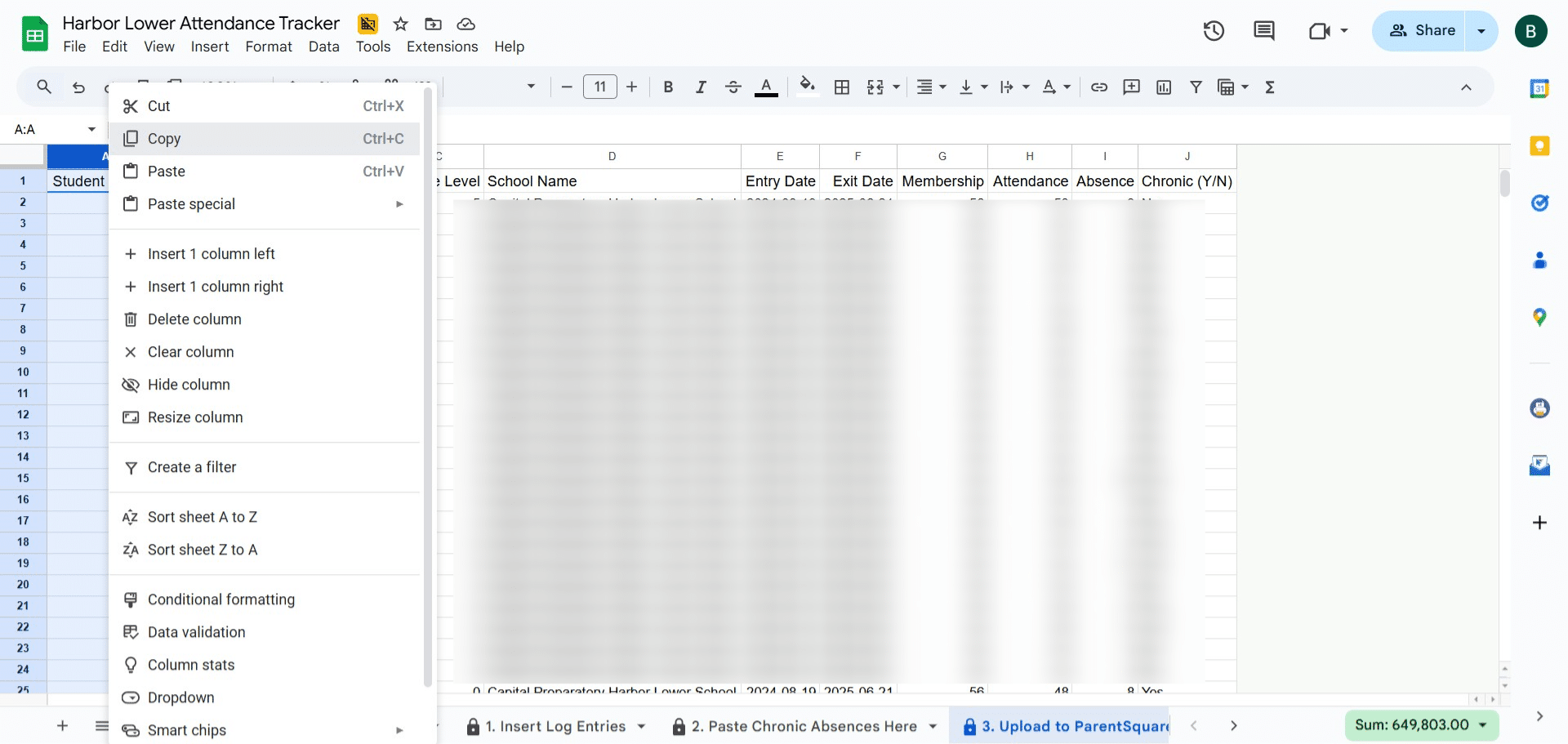This screenshot has width=1568, height=744.
Task: Open Conditional formatting
Action: pos(265,599)
